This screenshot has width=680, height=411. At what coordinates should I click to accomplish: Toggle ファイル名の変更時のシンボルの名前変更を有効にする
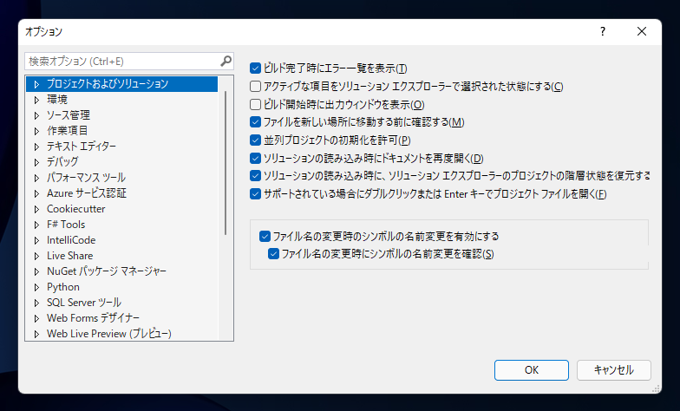tap(265, 236)
